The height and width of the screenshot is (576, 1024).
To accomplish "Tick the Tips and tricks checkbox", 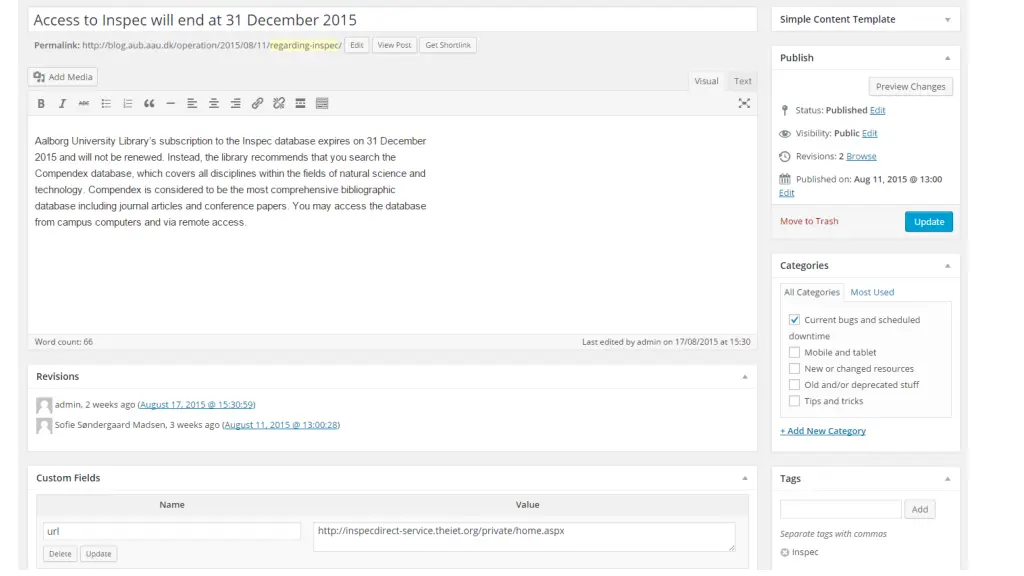I will pyautogui.click(x=794, y=401).
